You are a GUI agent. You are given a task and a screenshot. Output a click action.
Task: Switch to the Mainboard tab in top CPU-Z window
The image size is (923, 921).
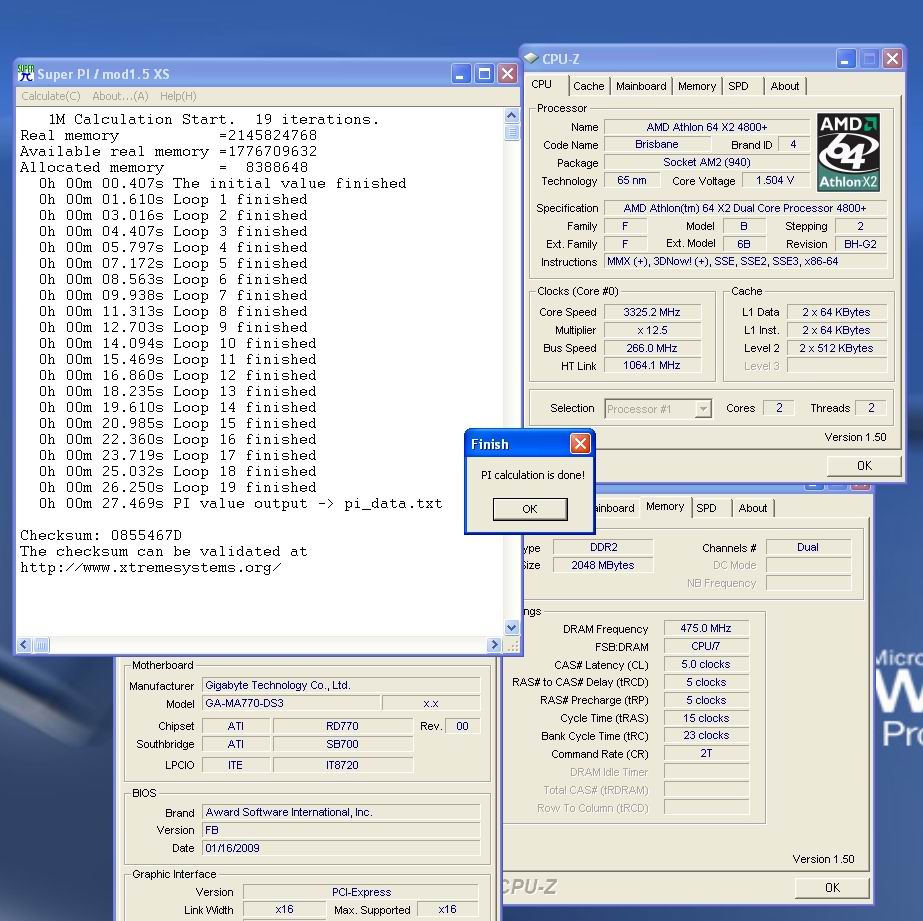tap(641, 86)
